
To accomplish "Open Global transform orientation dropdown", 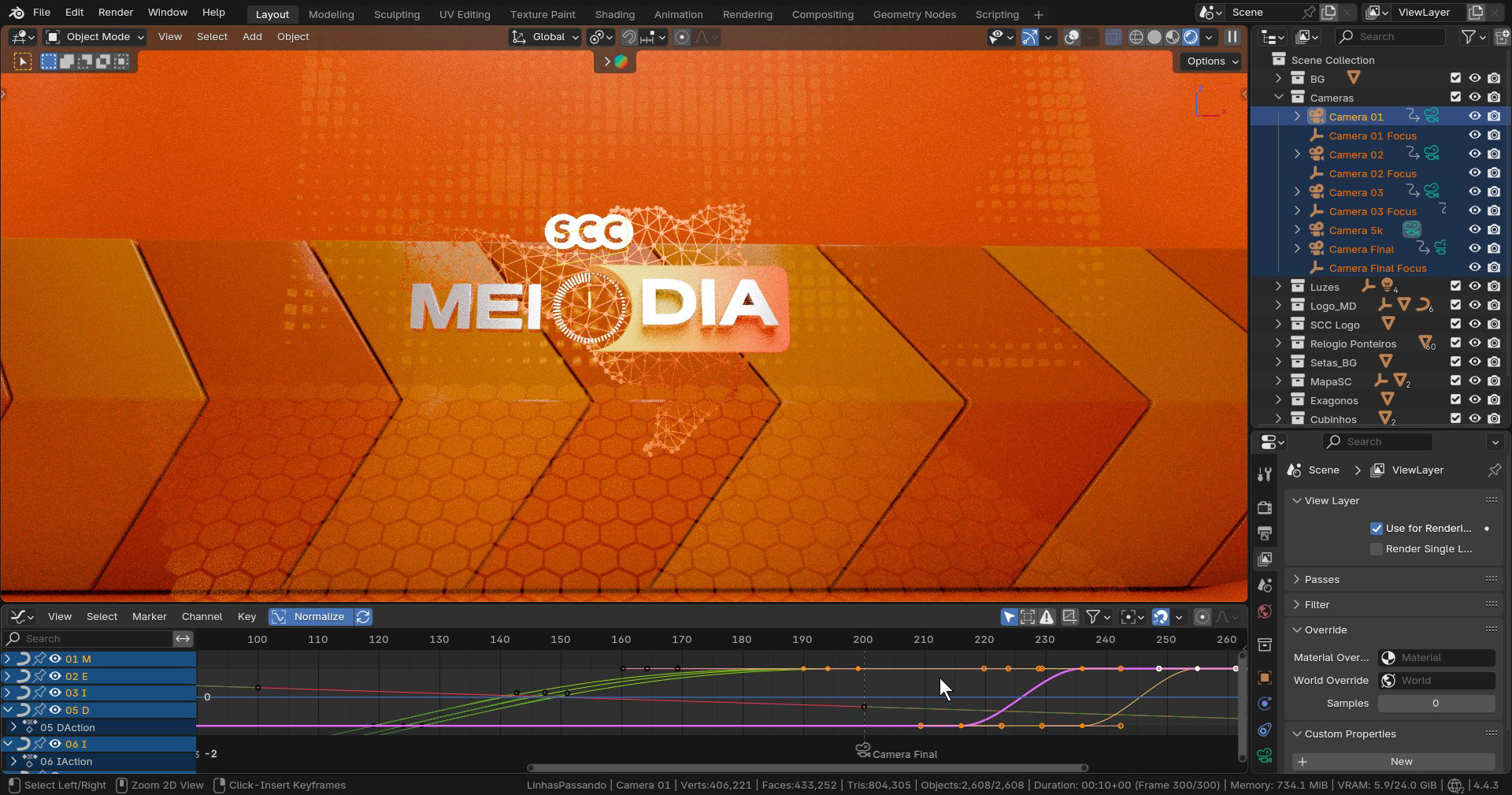I will coord(545,37).
